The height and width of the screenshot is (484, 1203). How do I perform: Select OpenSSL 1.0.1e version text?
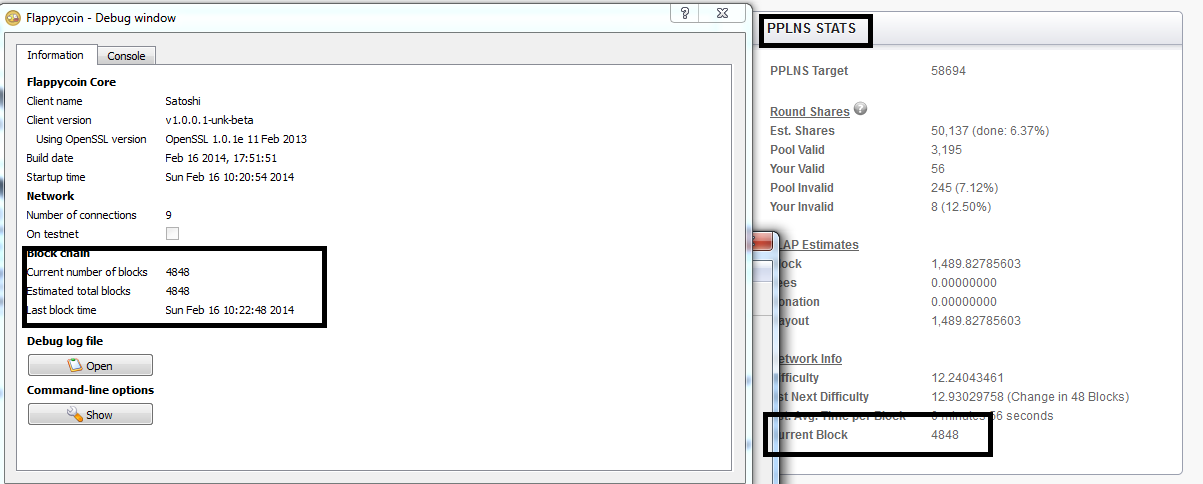[235, 139]
